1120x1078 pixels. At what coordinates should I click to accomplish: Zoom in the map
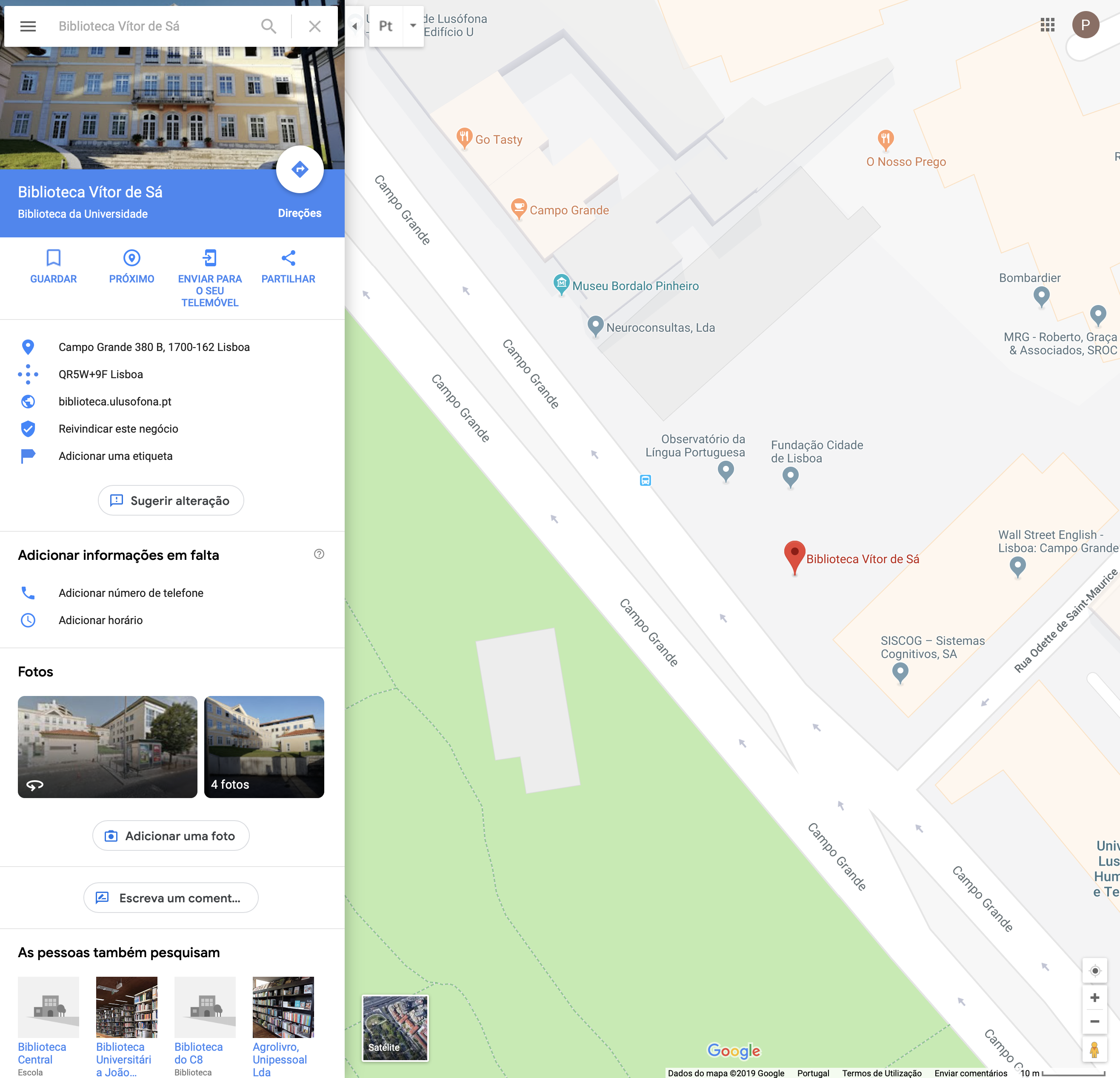click(1094, 998)
